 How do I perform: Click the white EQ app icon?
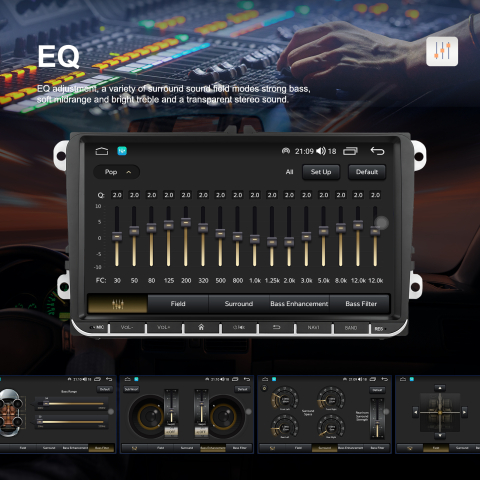tap(442, 51)
